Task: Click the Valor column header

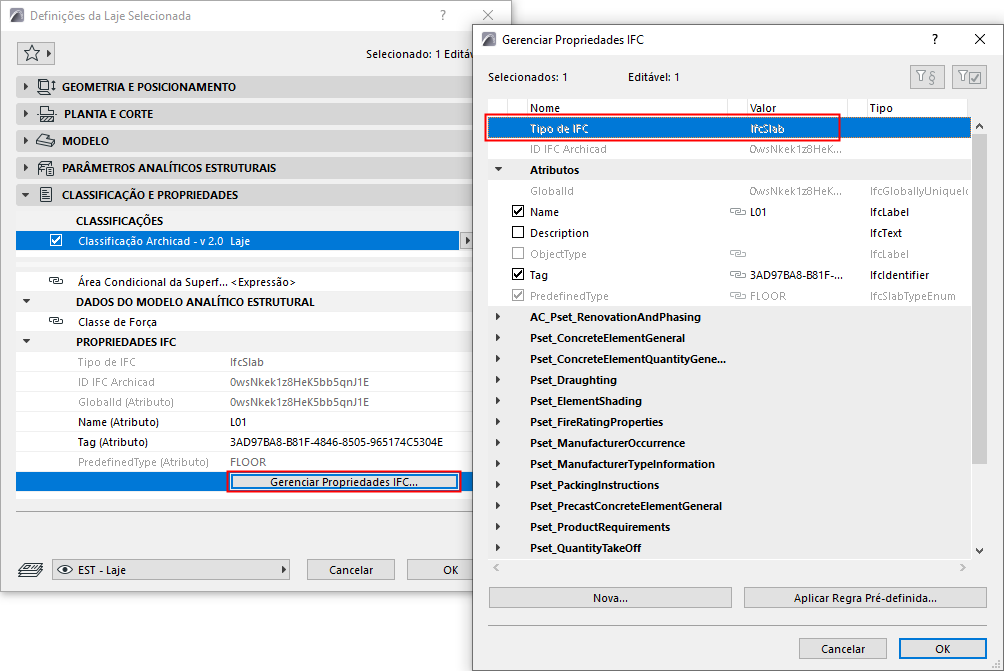Action: pyautogui.click(x=797, y=108)
